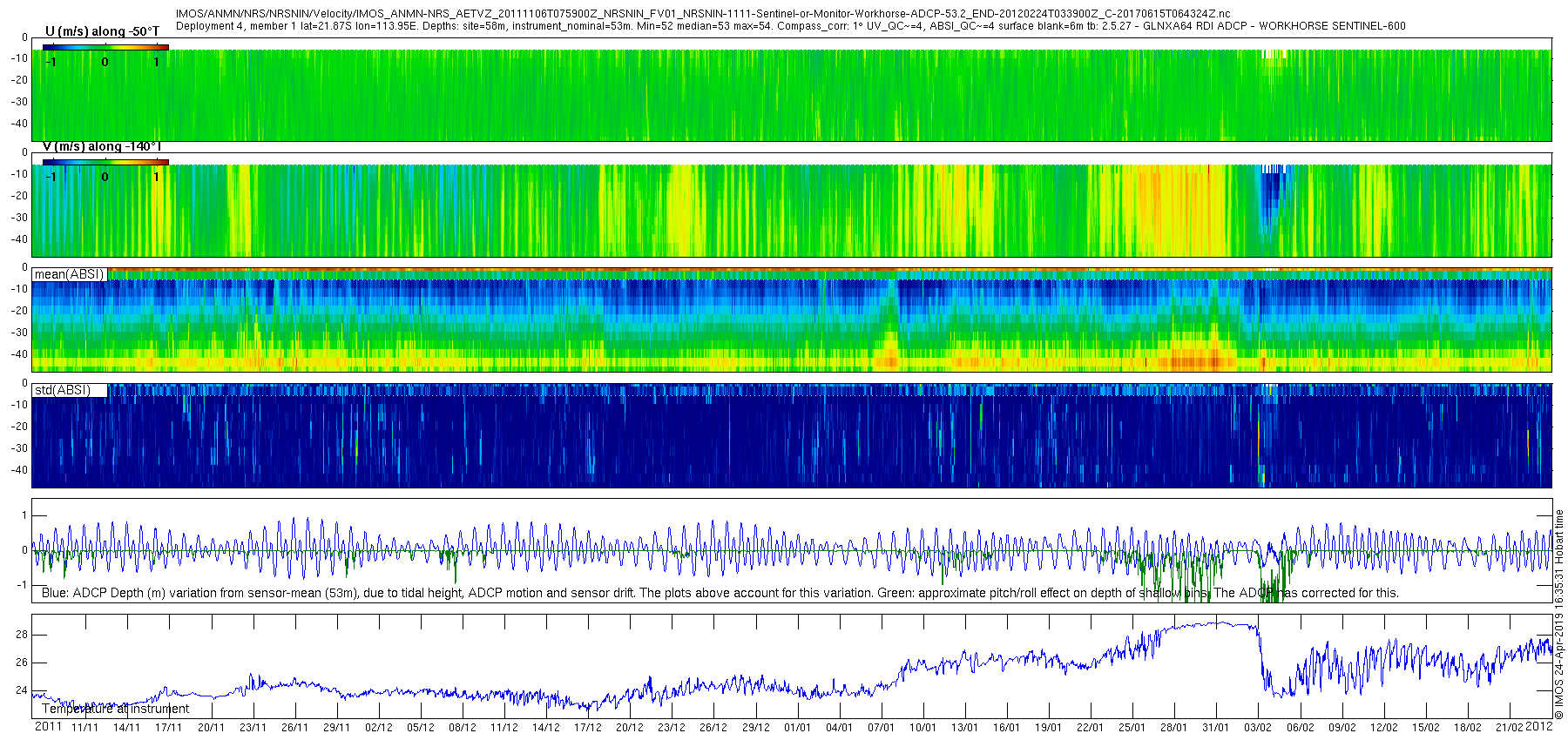Click the 22/01 date tick label
The image size is (1568, 740).
(x=1090, y=728)
